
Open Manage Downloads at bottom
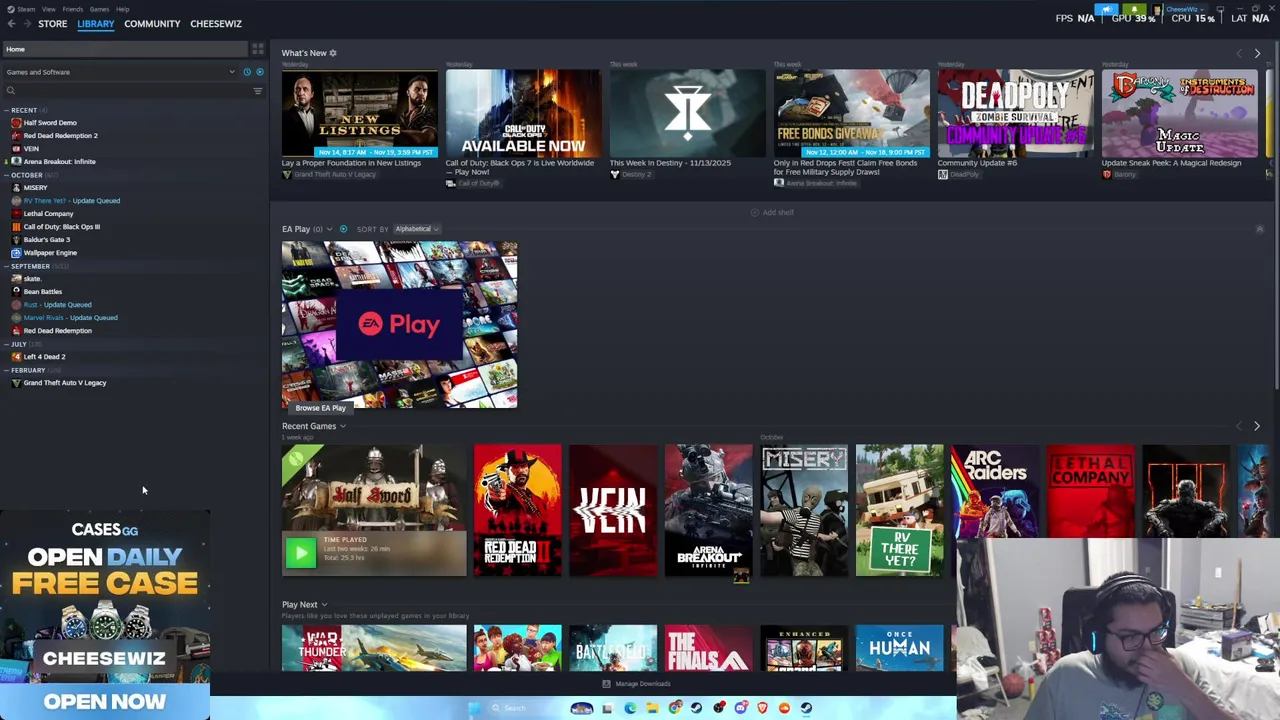coord(636,684)
